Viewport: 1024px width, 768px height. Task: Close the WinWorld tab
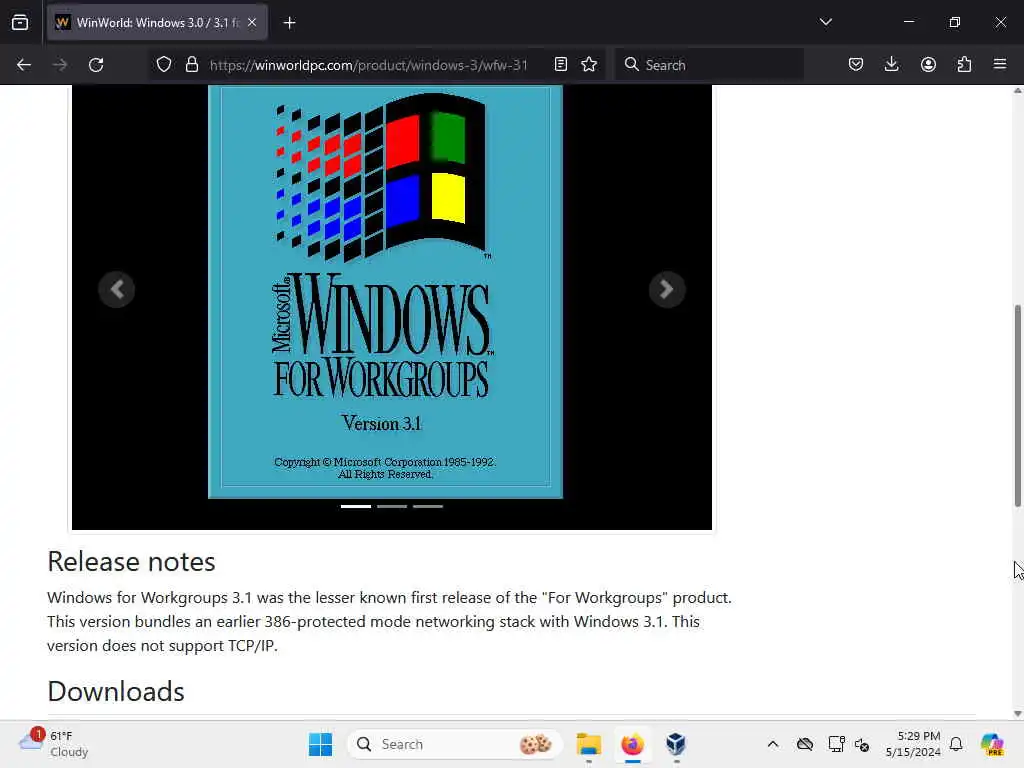coord(252,23)
